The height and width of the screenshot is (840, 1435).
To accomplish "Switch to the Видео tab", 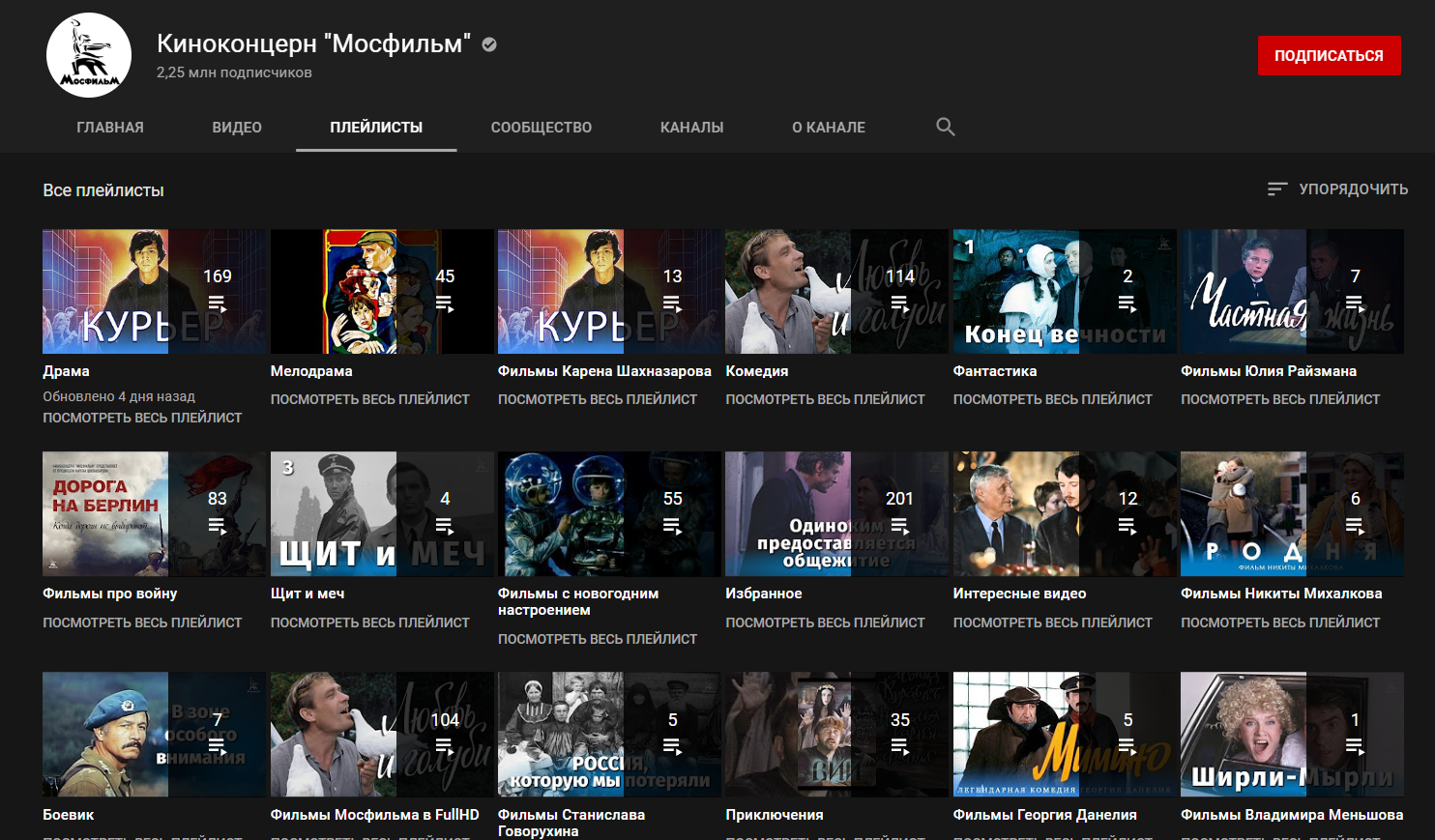I will coord(237,128).
